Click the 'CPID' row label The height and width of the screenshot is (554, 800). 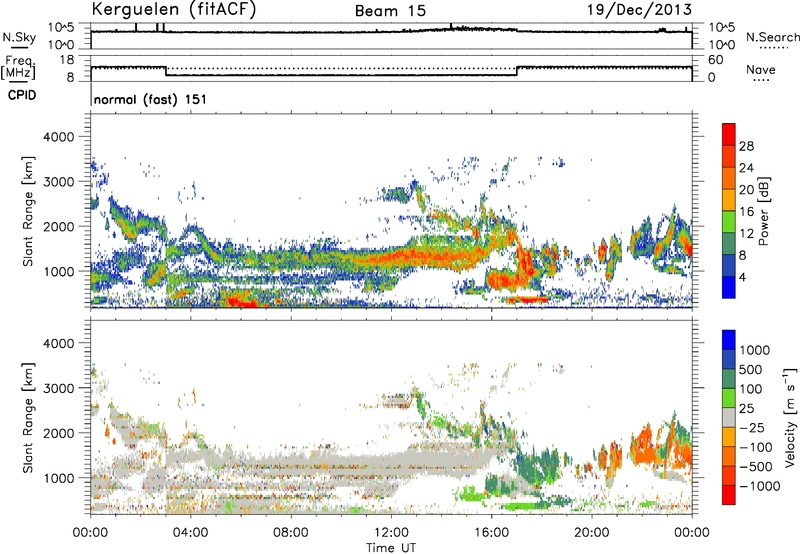22,95
